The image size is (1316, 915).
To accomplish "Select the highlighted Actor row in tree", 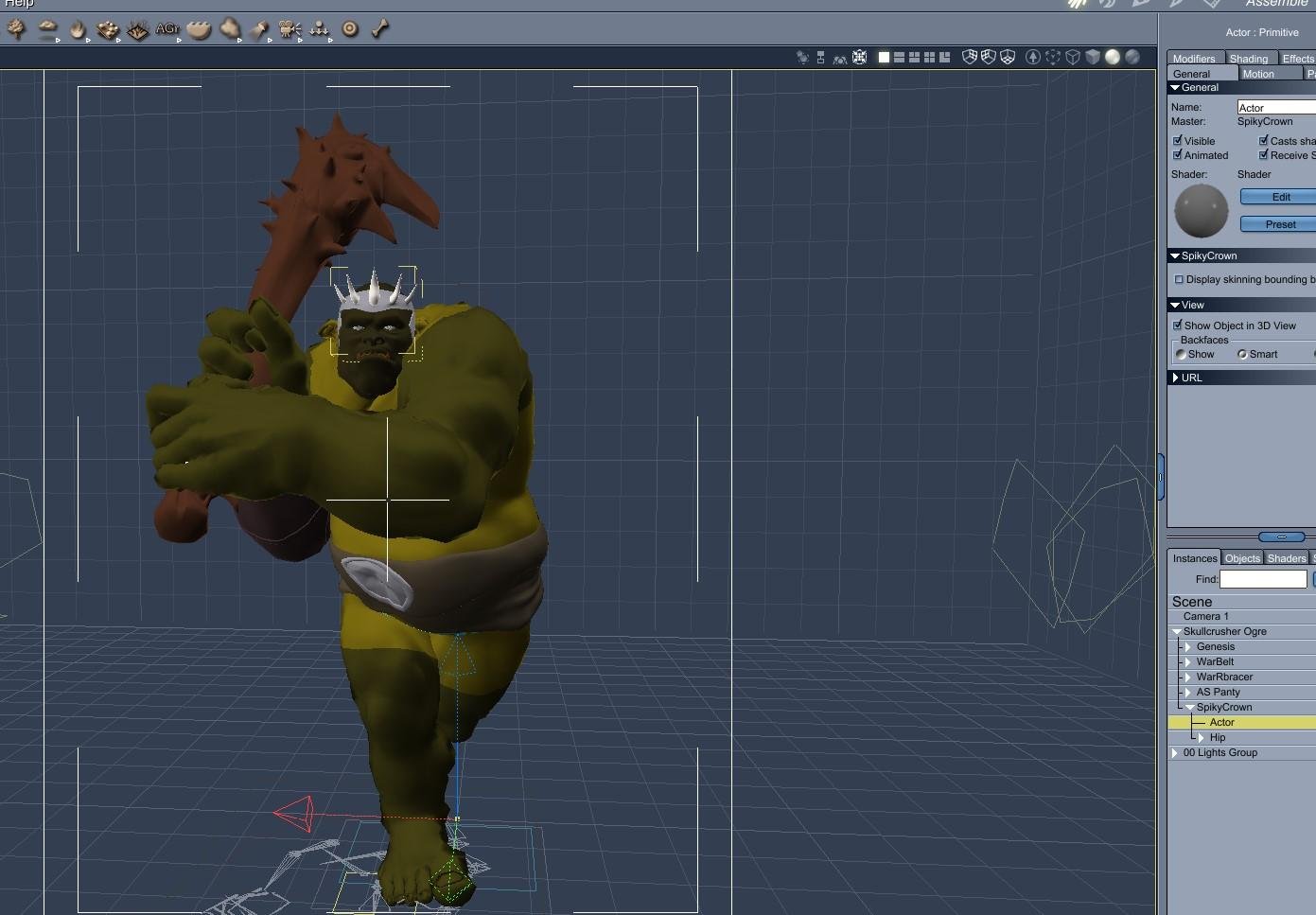I will coord(1241,723).
